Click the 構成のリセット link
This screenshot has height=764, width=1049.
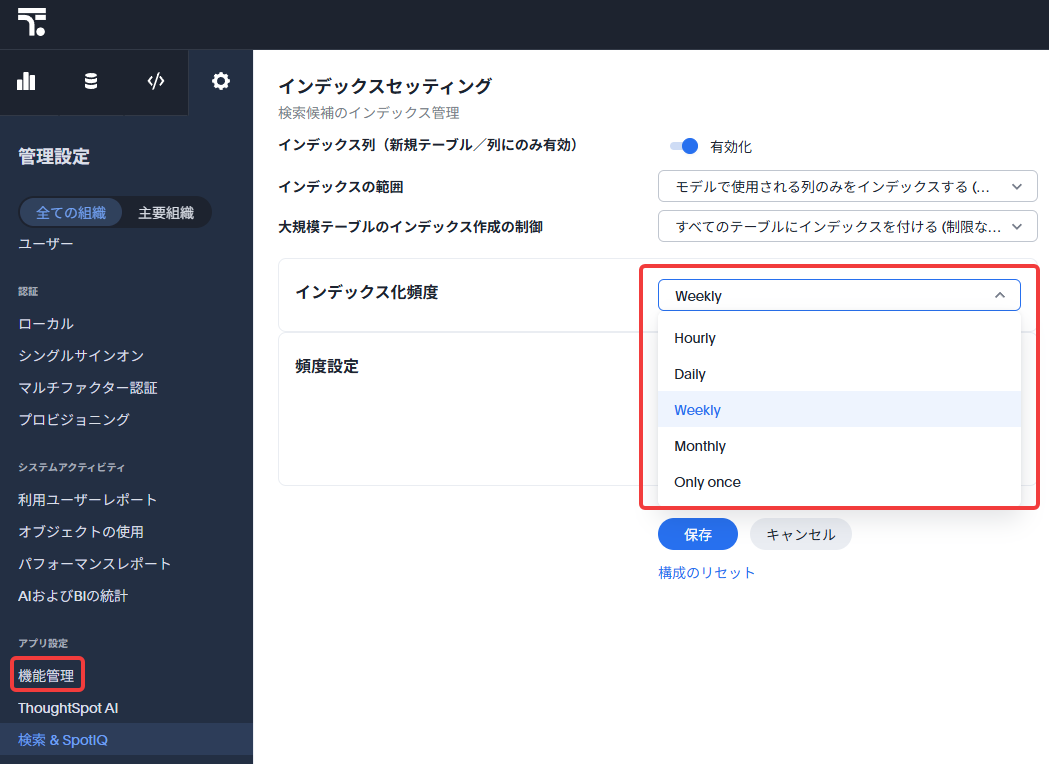pyautogui.click(x=706, y=573)
